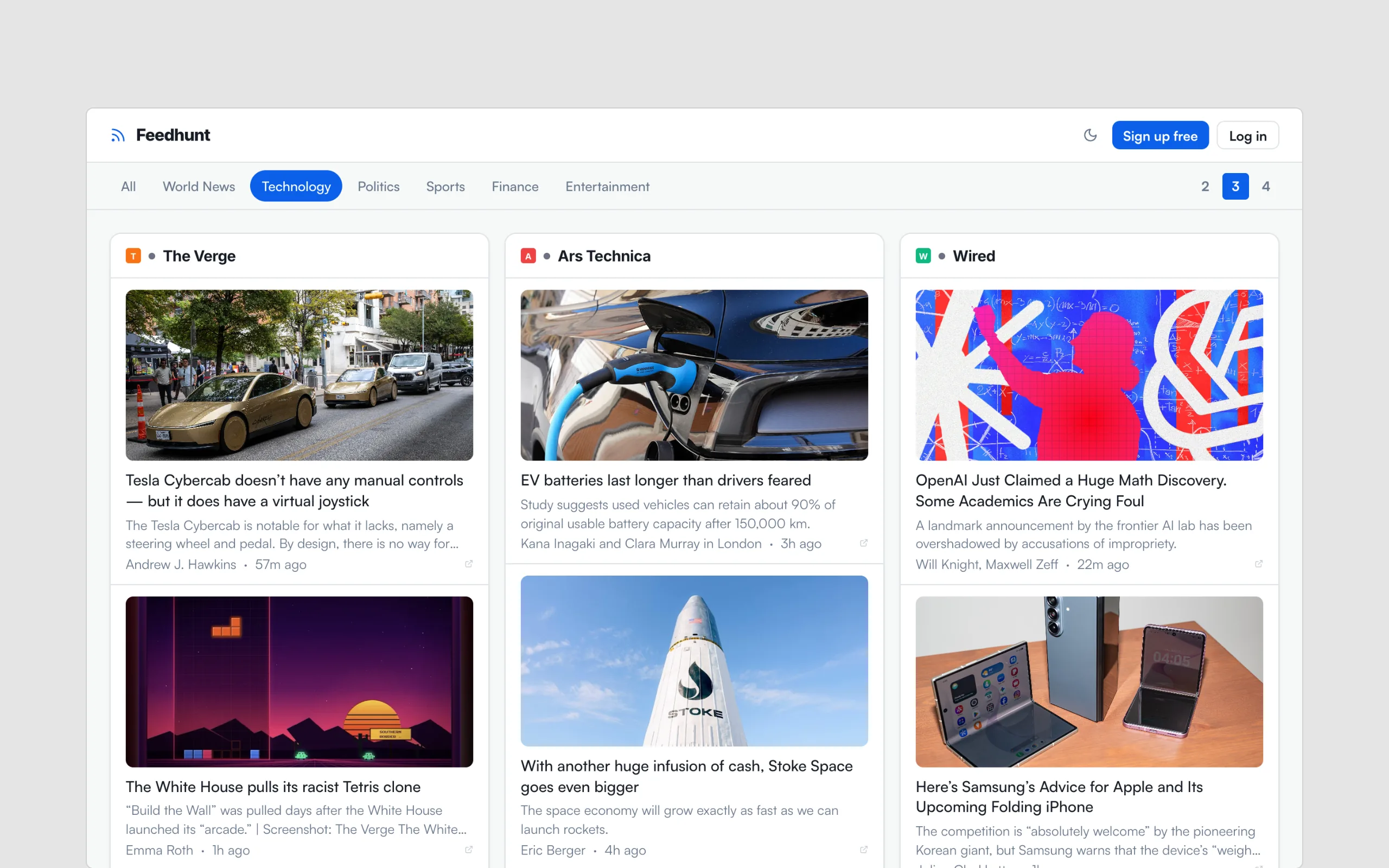
Task: Click the green Wired source icon
Action: (923, 256)
